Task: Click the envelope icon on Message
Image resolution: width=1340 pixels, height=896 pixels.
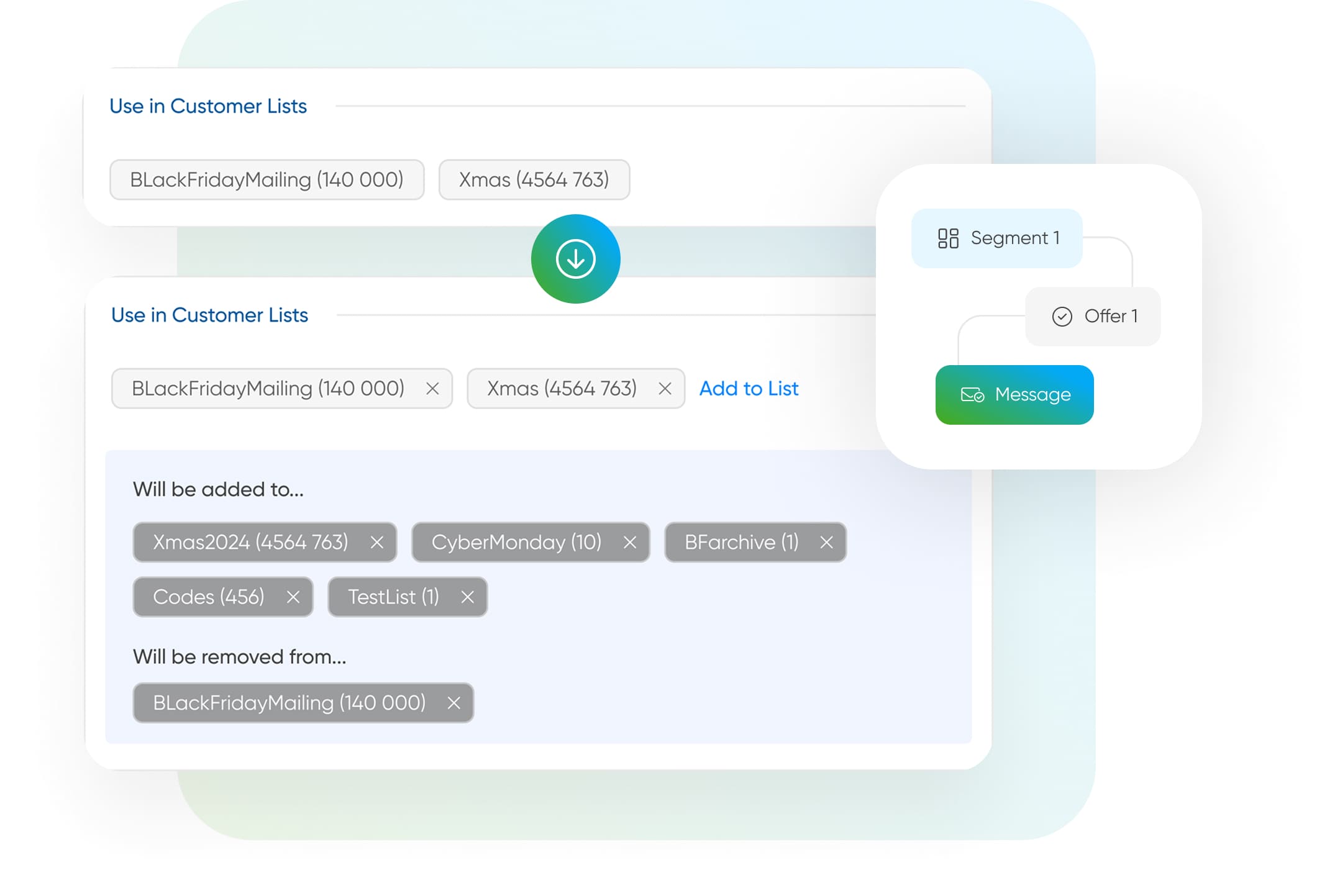Action: [x=972, y=395]
